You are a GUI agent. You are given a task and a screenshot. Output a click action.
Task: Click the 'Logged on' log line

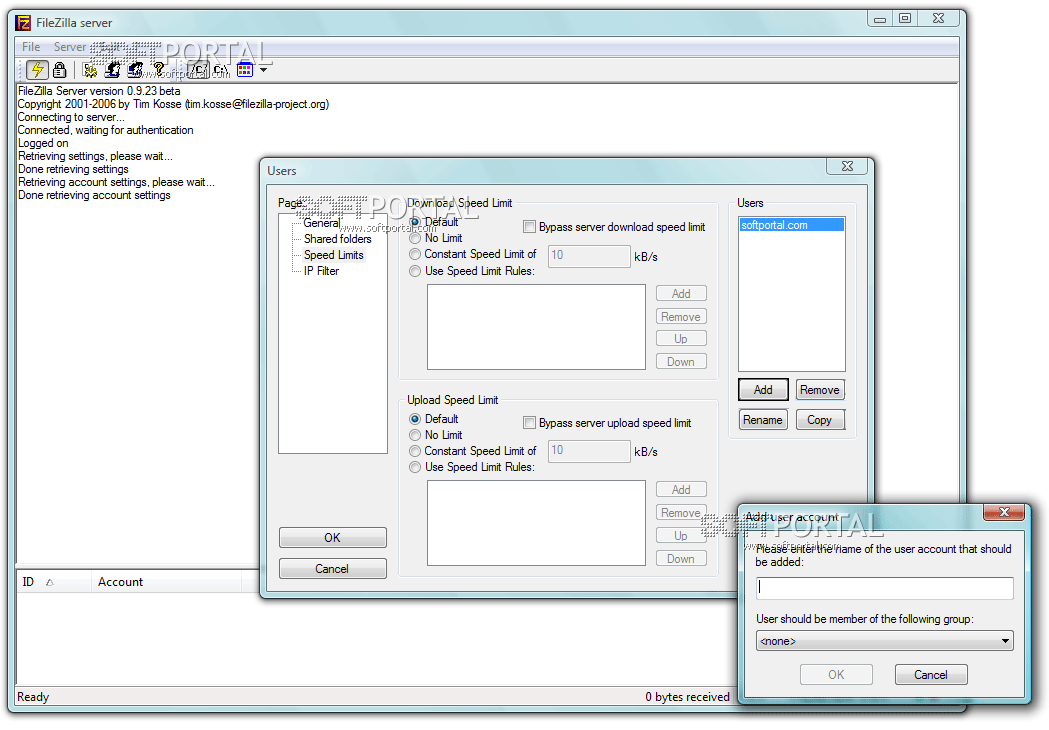[x=43, y=143]
